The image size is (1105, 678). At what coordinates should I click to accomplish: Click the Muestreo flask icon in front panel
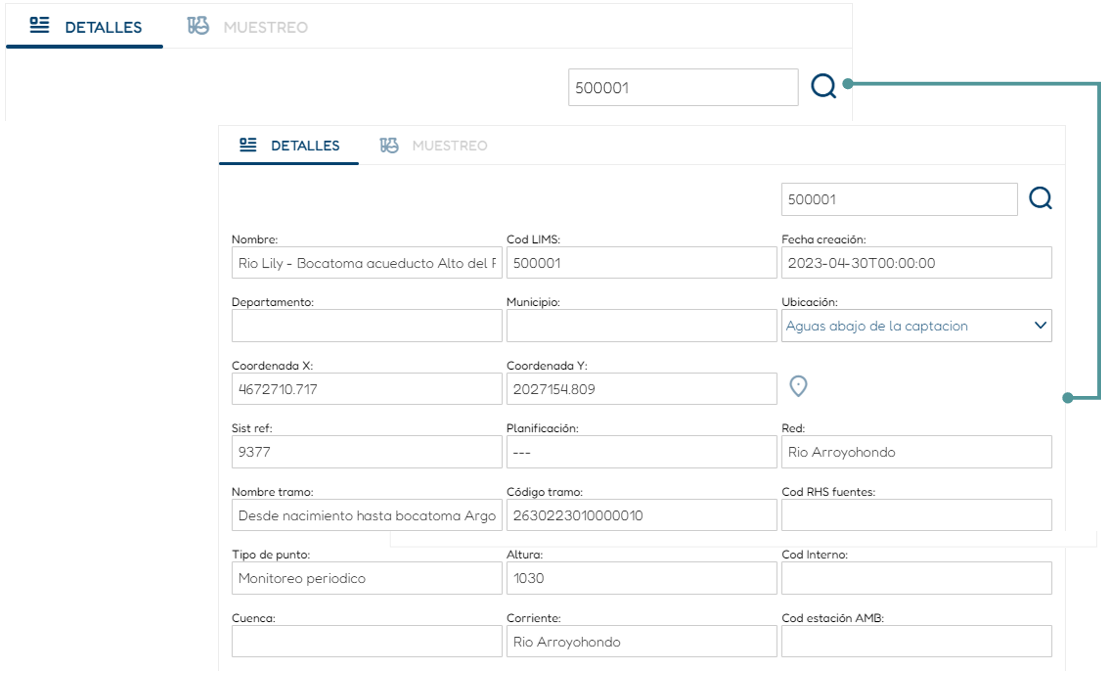[x=389, y=145]
